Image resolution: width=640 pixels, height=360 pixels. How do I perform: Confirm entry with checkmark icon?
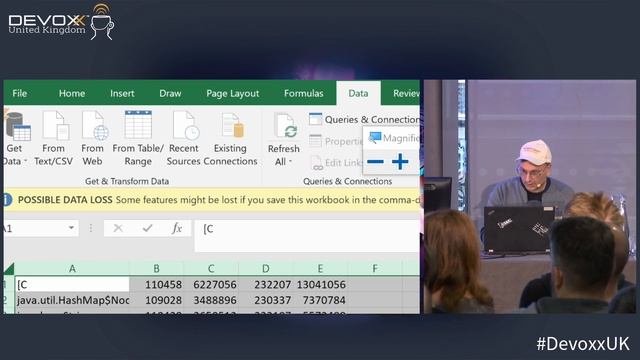(x=147, y=228)
